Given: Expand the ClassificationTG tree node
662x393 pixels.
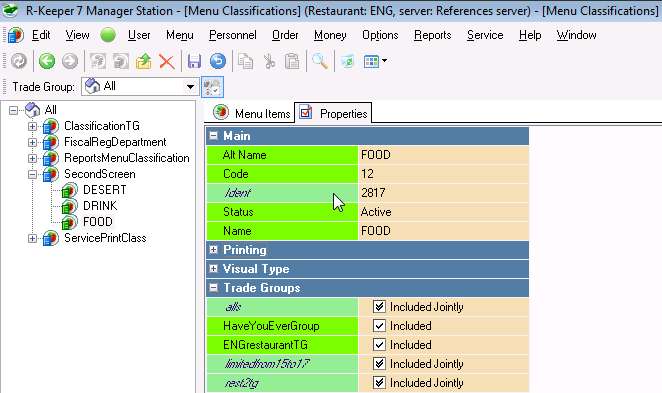Looking at the screenshot, I should click(32, 126).
